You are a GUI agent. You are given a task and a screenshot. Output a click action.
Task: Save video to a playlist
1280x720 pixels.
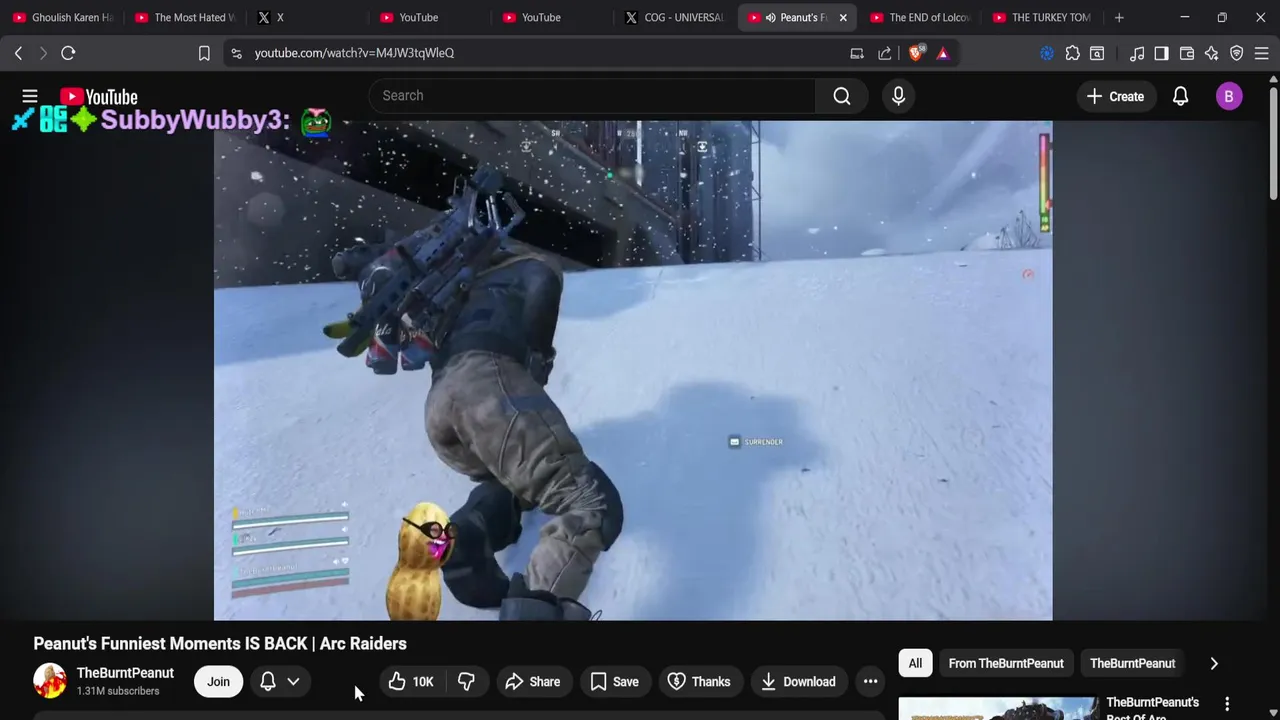614,682
